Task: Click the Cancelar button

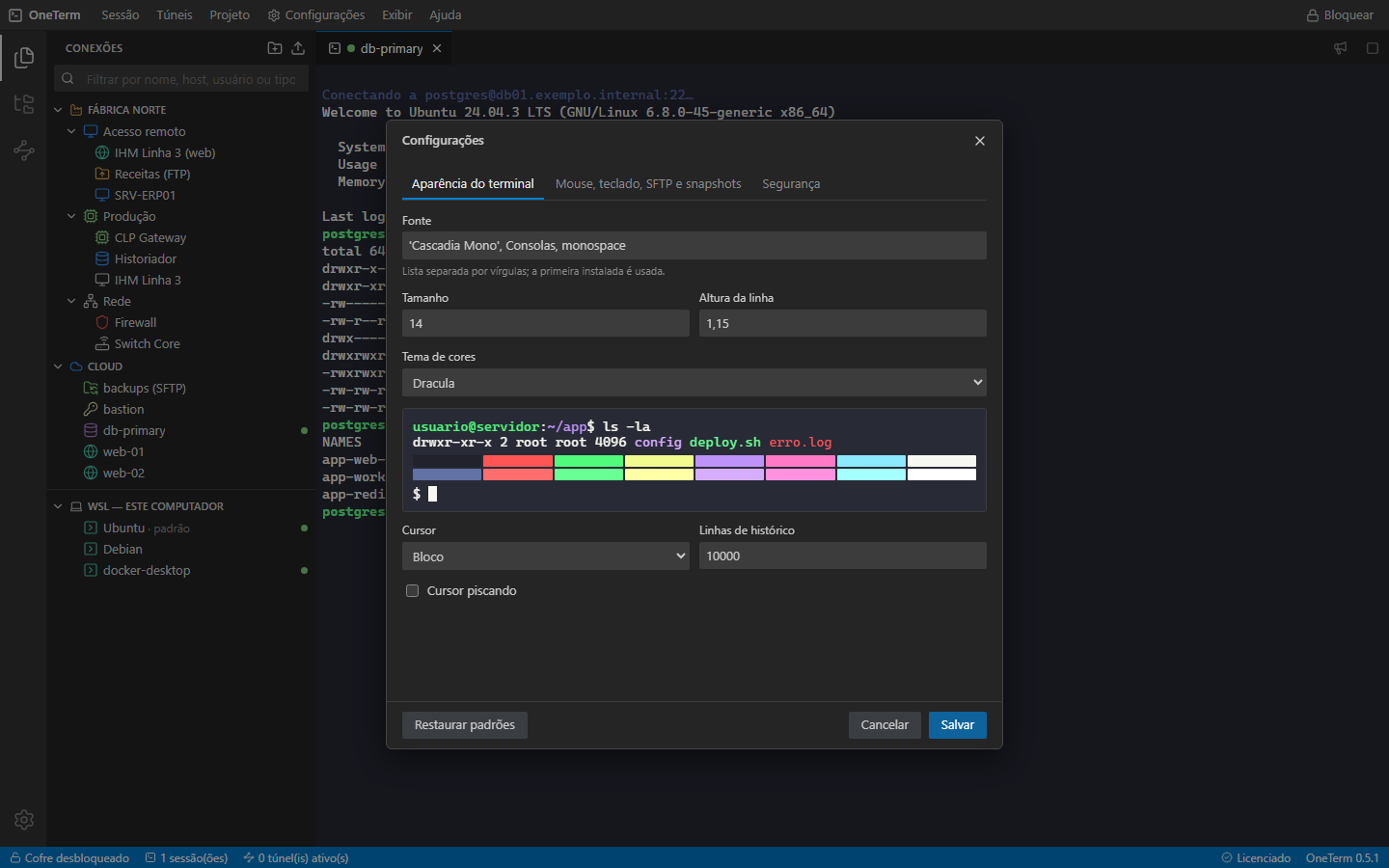Action: point(885,725)
